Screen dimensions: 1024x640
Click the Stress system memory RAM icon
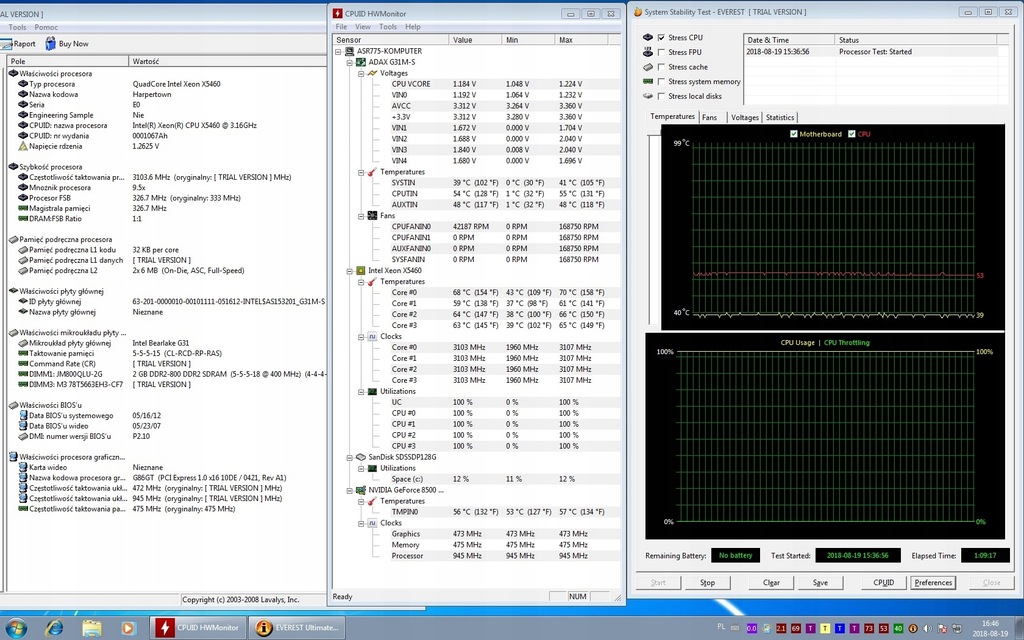click(x=648, y=82)
